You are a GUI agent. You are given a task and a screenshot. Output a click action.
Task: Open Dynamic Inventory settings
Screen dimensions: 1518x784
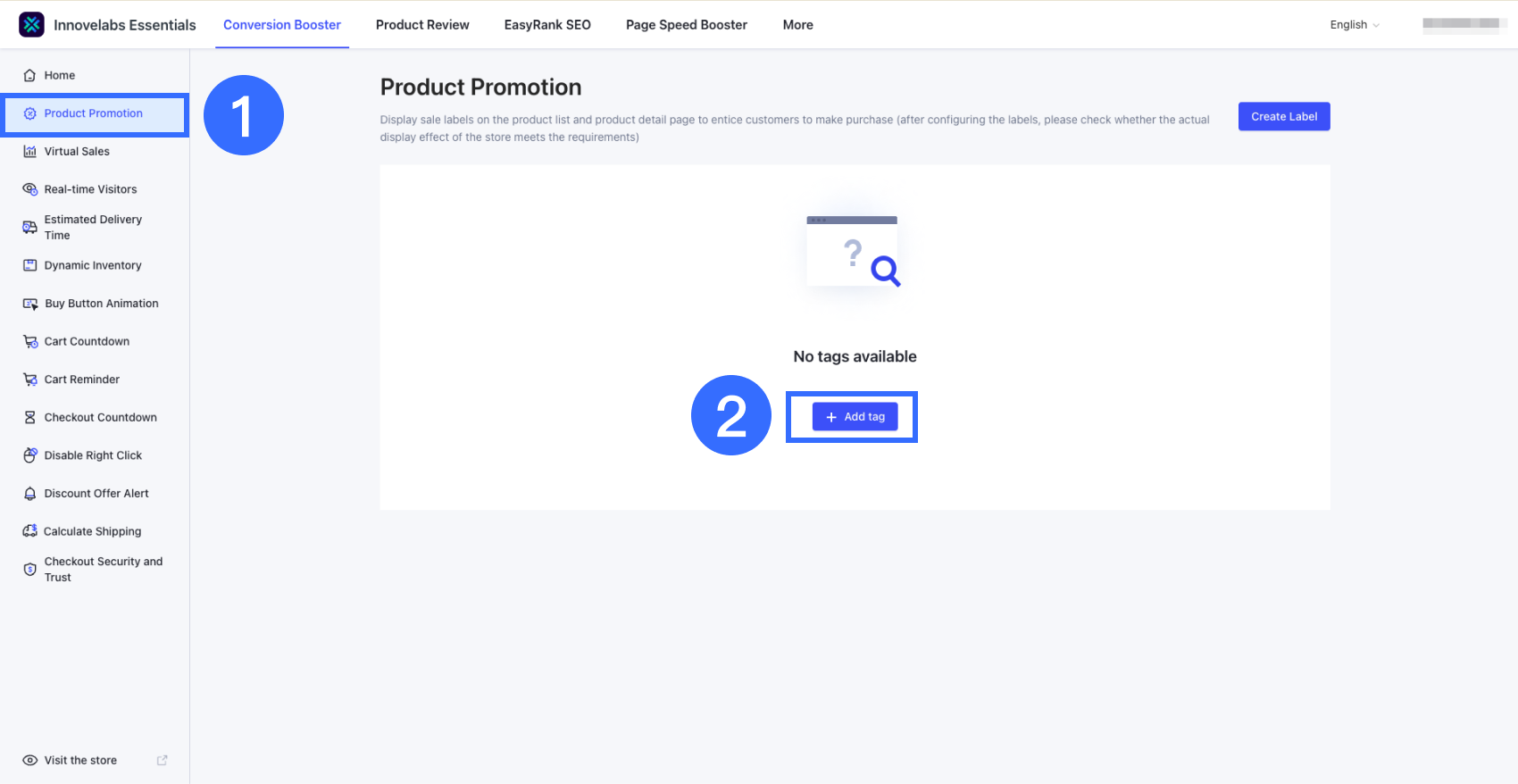pyautogui.click(x=95, y=265)
